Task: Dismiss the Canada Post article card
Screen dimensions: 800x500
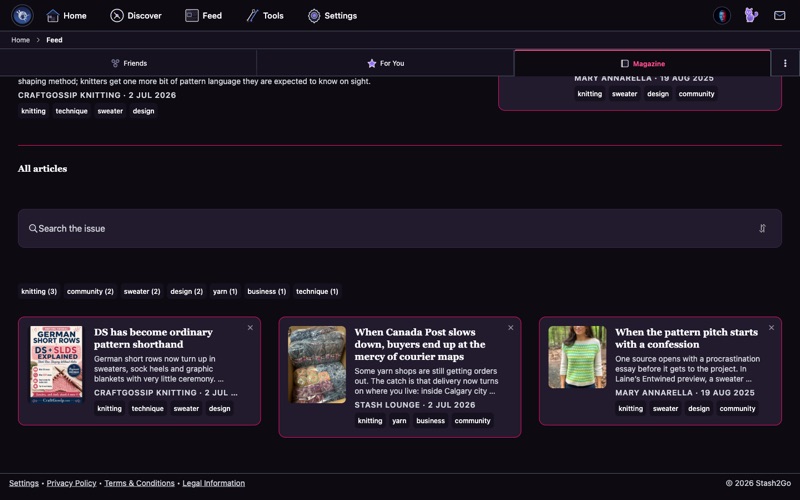Action: click(511, 328)
